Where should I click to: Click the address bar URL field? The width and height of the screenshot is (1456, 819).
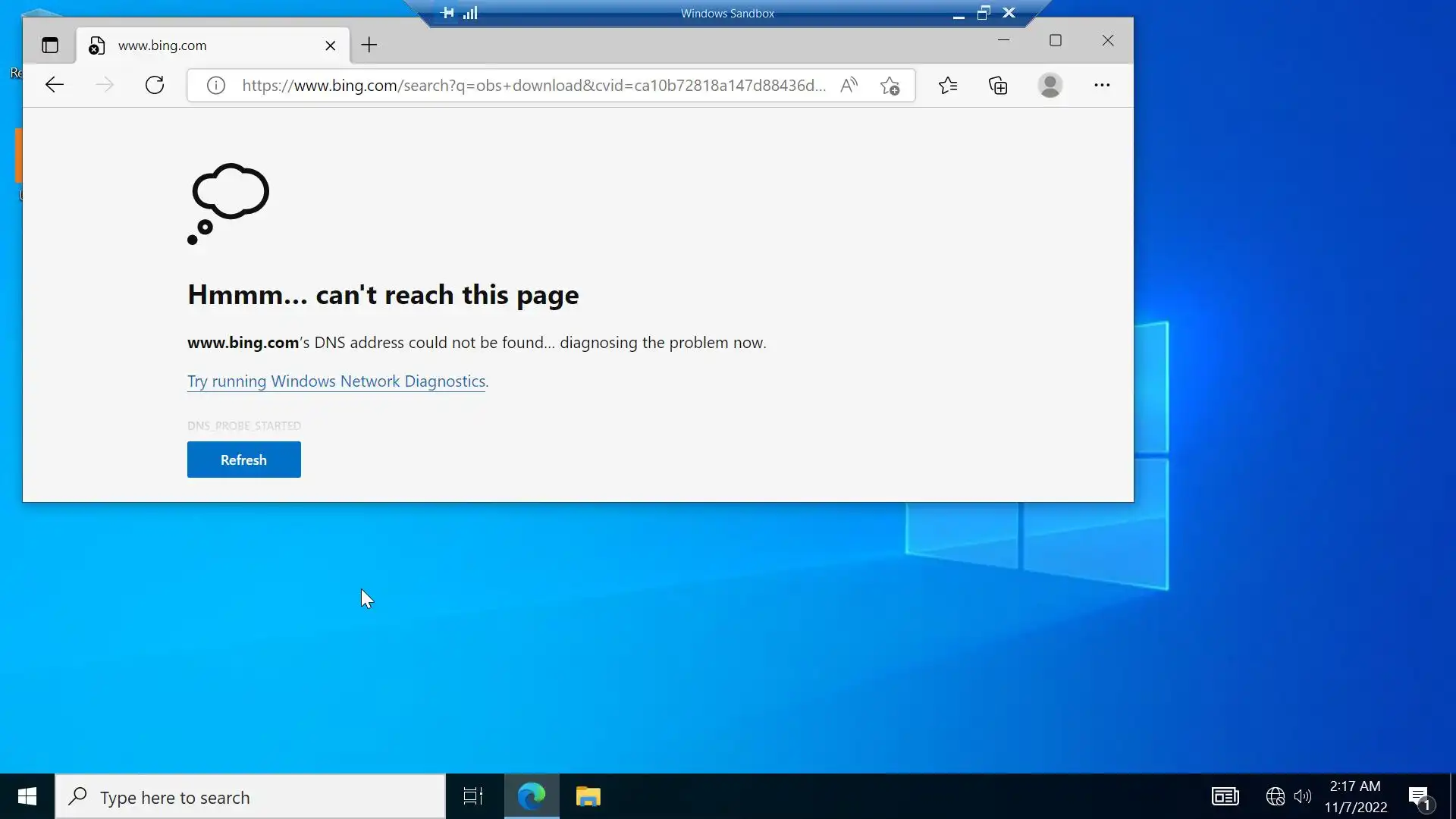pyautogui.click(x=531, y=86)
